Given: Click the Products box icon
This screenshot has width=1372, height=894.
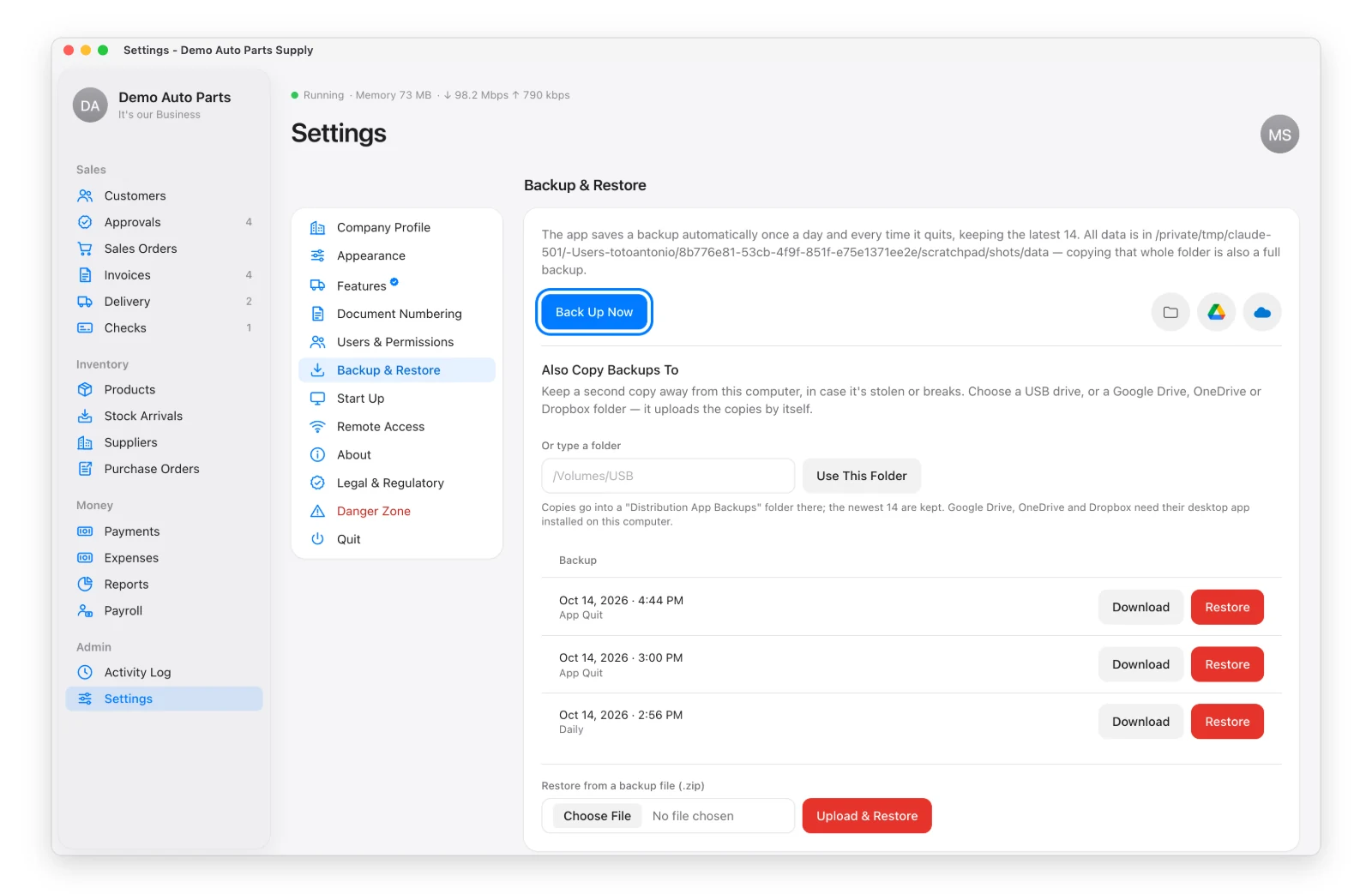Looking at the screenshot, I should pos(85,389).
